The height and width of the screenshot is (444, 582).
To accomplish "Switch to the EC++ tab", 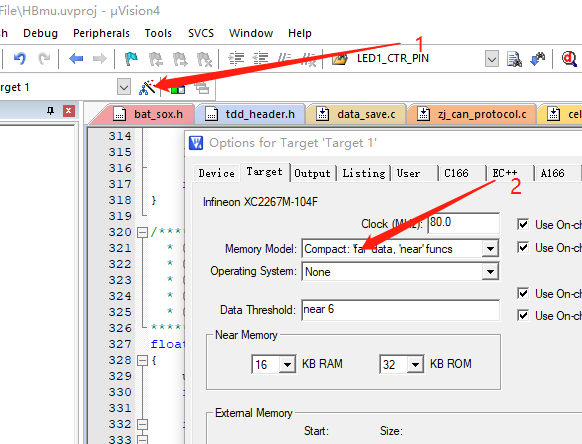I will 510,173.
